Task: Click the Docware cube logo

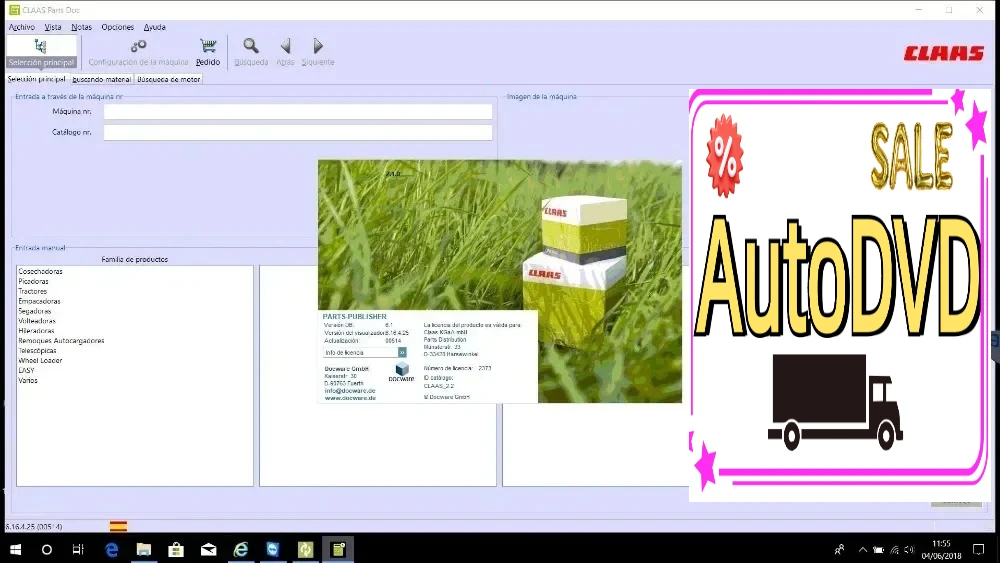Action: coord(401,370)
